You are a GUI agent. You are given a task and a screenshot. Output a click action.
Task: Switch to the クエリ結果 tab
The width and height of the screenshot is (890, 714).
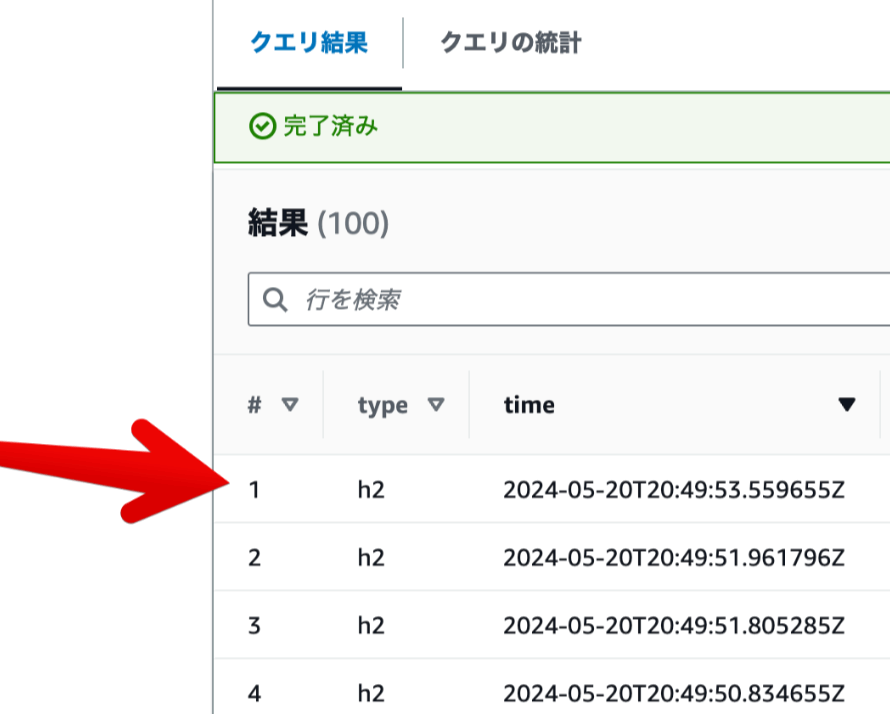(309, 43)
